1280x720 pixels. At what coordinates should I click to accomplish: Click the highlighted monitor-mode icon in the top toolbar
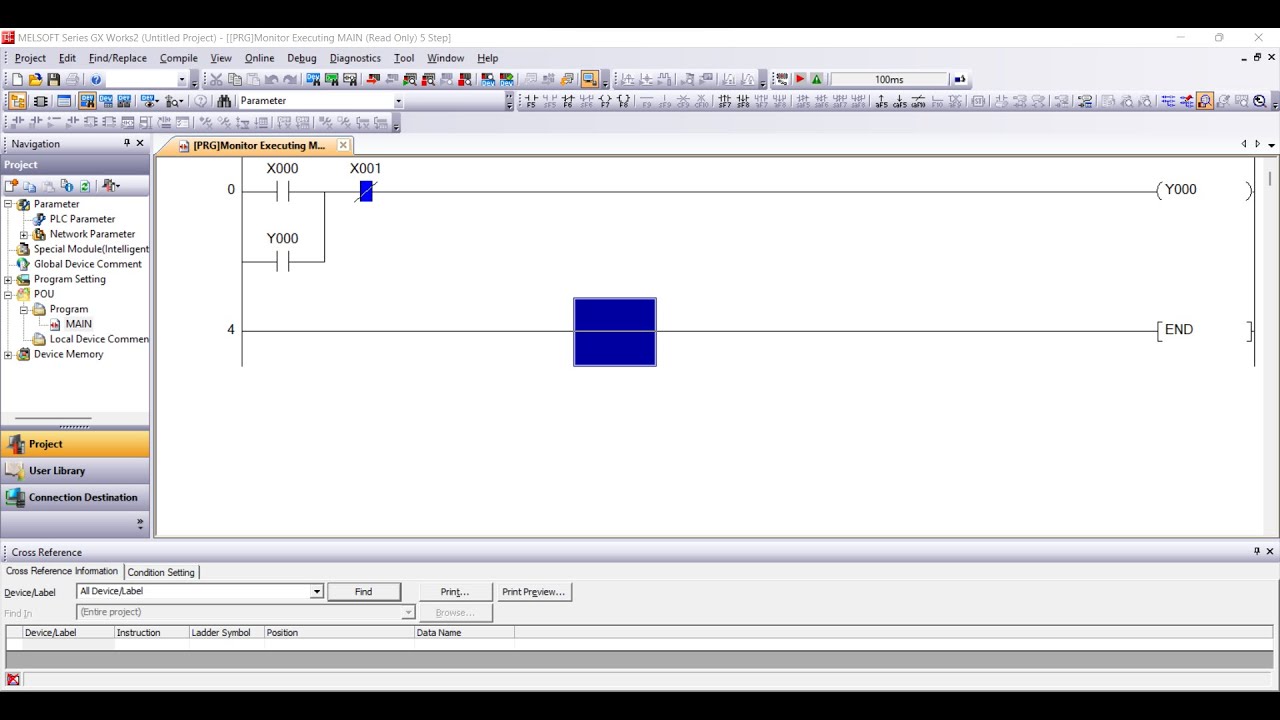click(x=589, y=79)
